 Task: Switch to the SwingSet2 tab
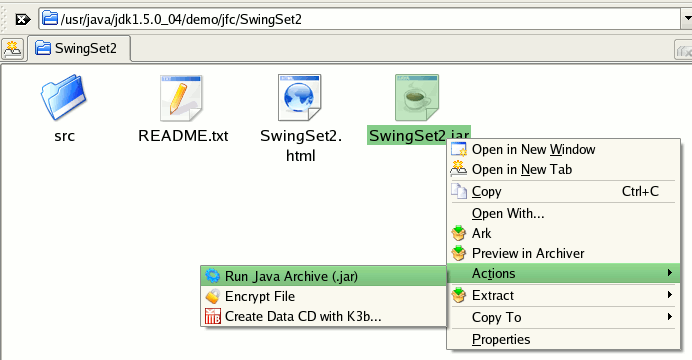click(x=79, y=48)
